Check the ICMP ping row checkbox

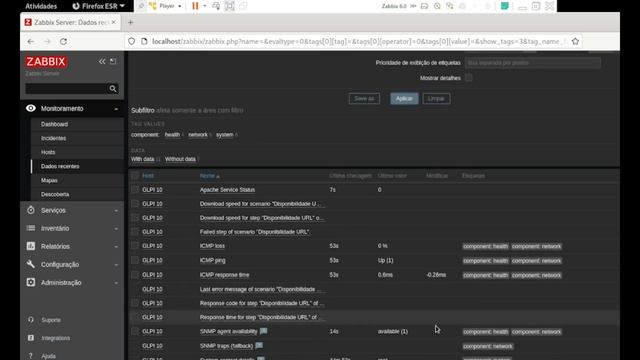tap(135, 260)
